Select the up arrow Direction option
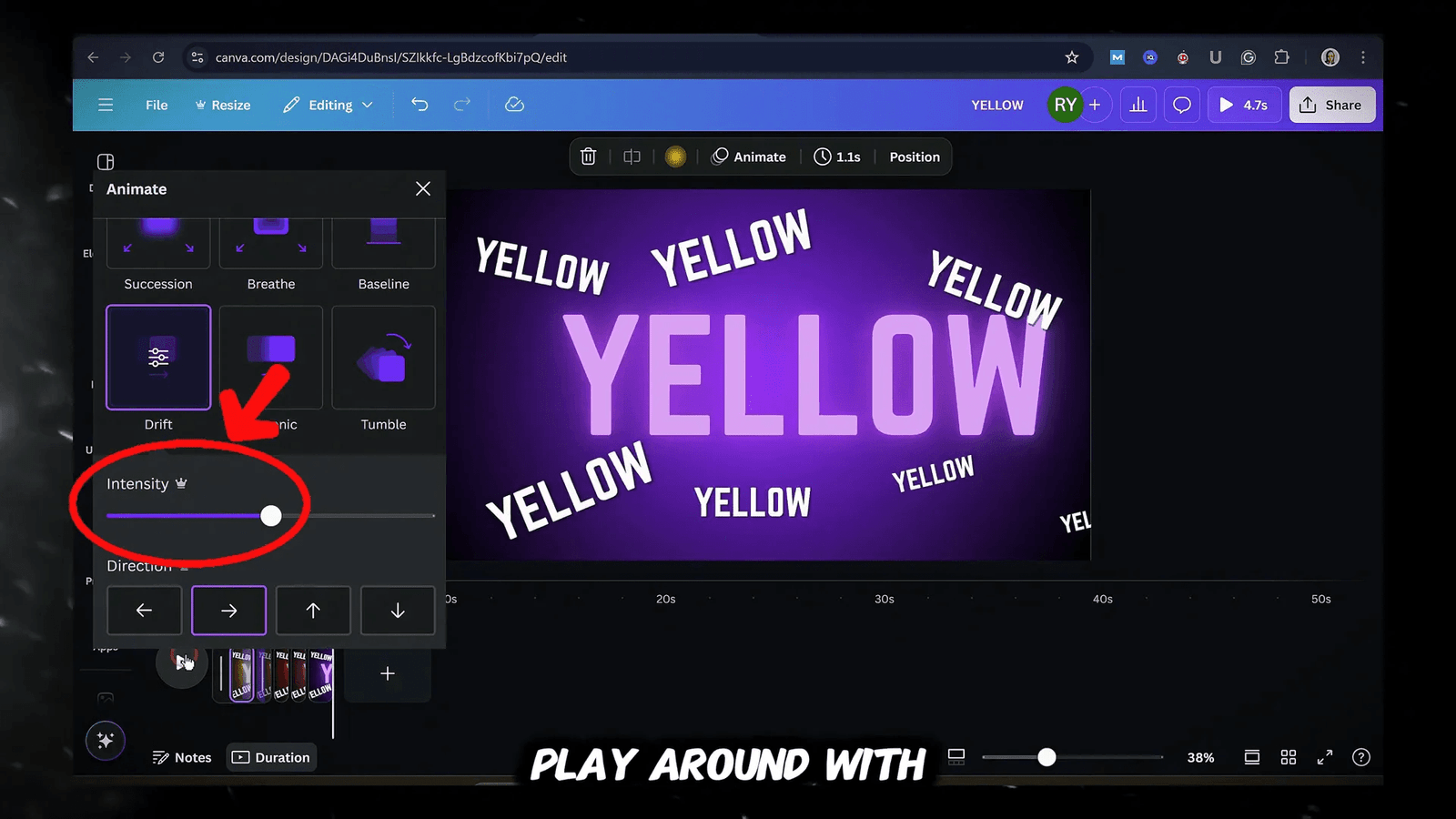The width and height of the screenshot is (1456, 819). click(x=313, y=610)
